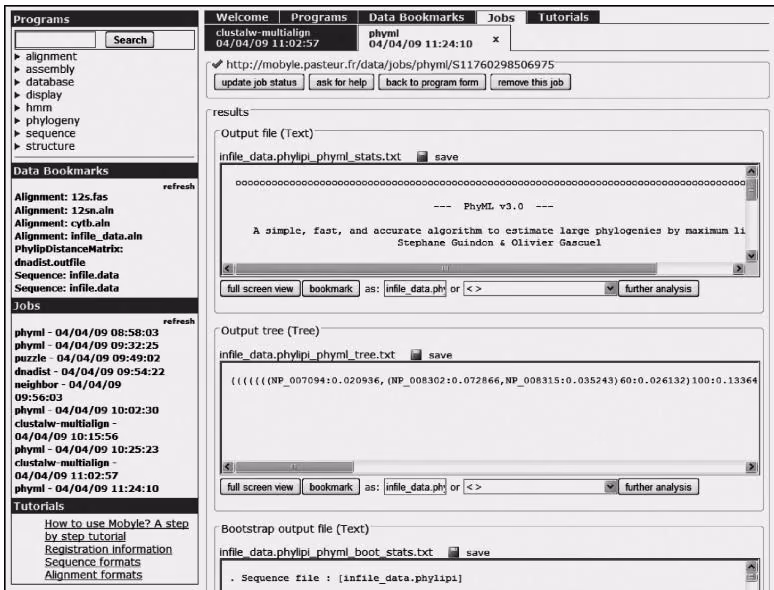Open bookmark Alignment: 12sn.aln
The image size is (774, 590).
(x=64, y=210)
